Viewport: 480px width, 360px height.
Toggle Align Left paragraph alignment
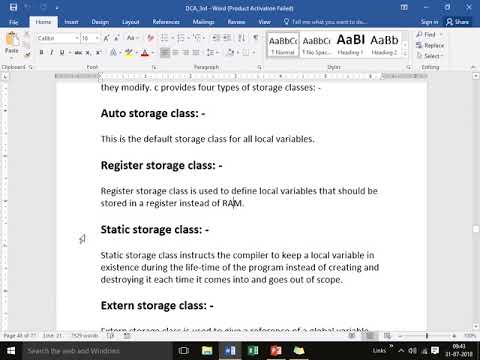coord(165,53)
